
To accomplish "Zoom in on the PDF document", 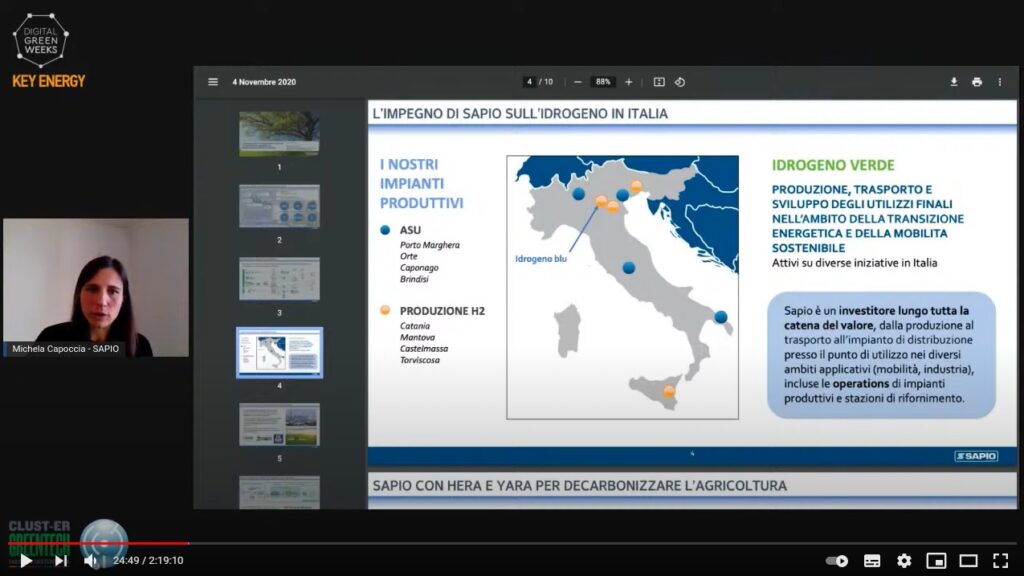I will (629, 82).
